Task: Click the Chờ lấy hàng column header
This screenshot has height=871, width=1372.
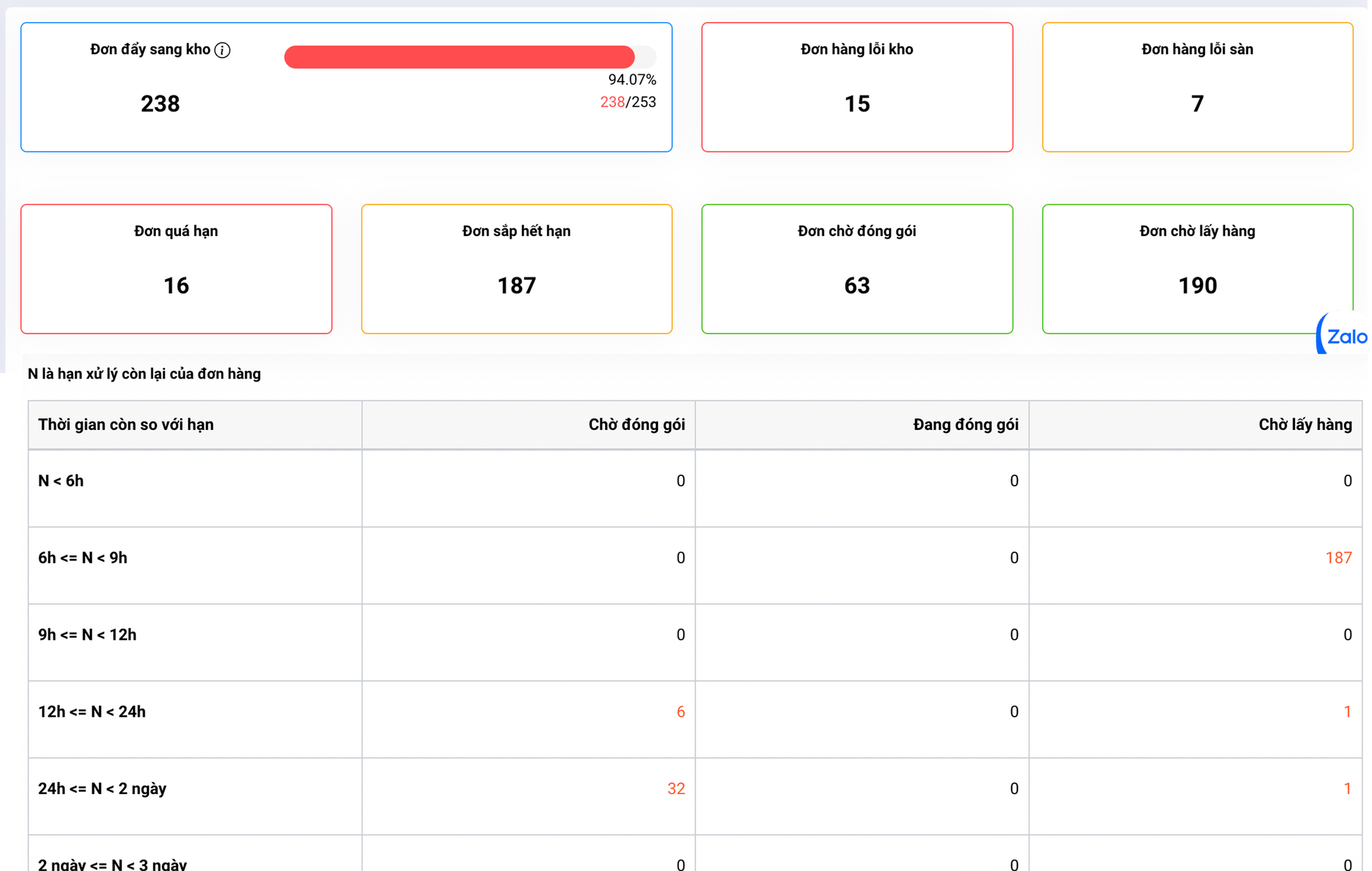Action: click(1305, 425)
